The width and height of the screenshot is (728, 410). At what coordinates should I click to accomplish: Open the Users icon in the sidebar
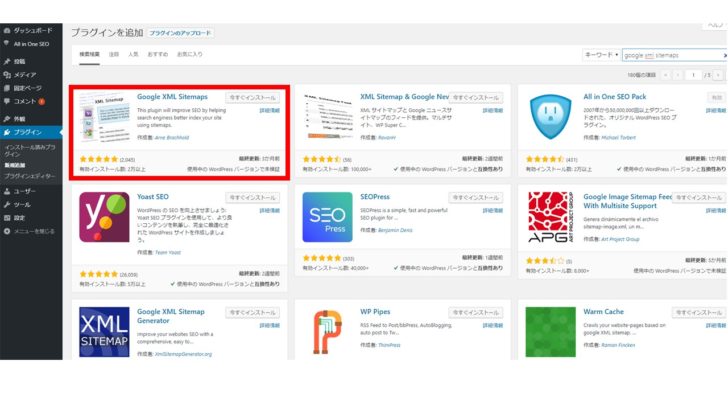tap(7, 191)
